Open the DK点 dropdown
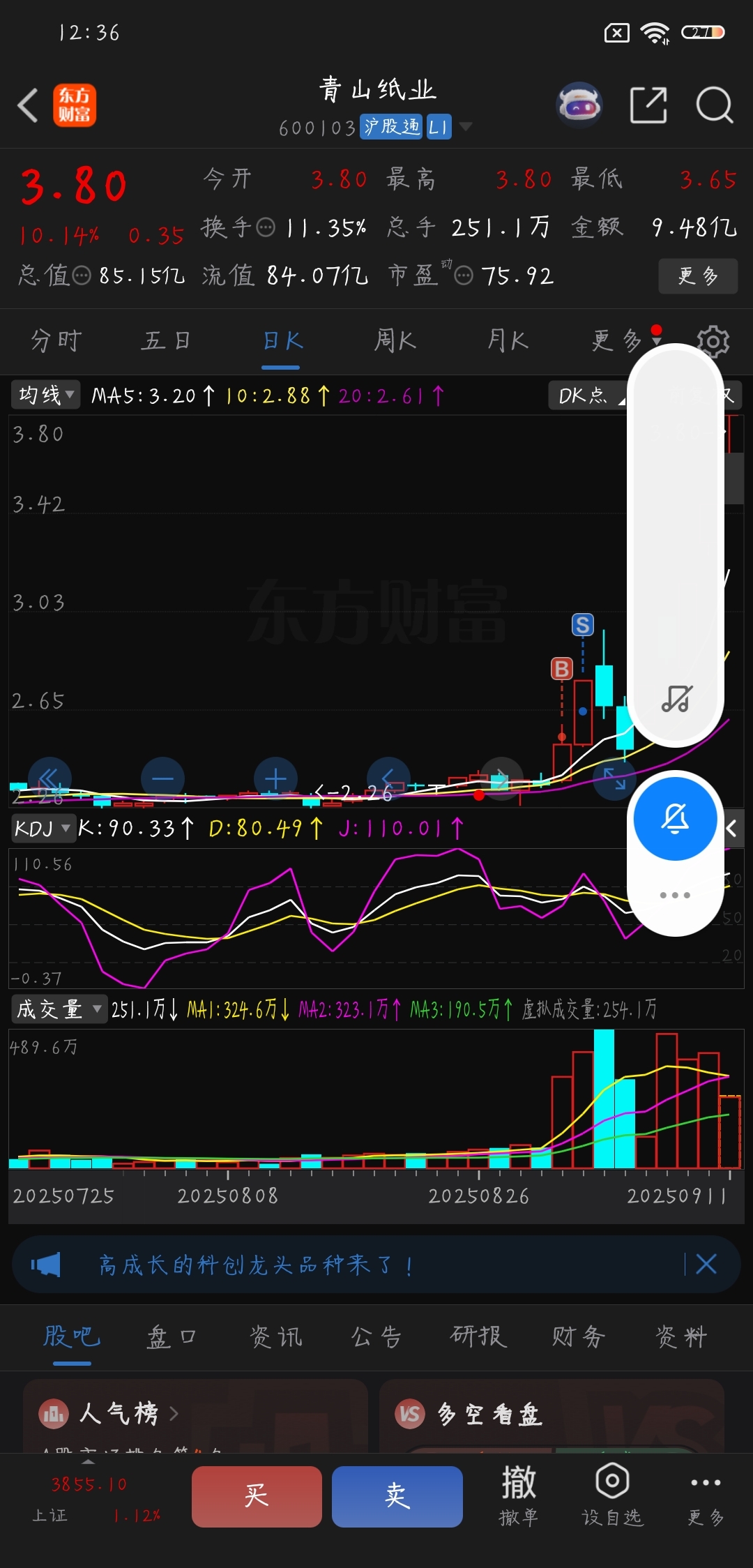The image size is (753, 1568). (588, 395)
